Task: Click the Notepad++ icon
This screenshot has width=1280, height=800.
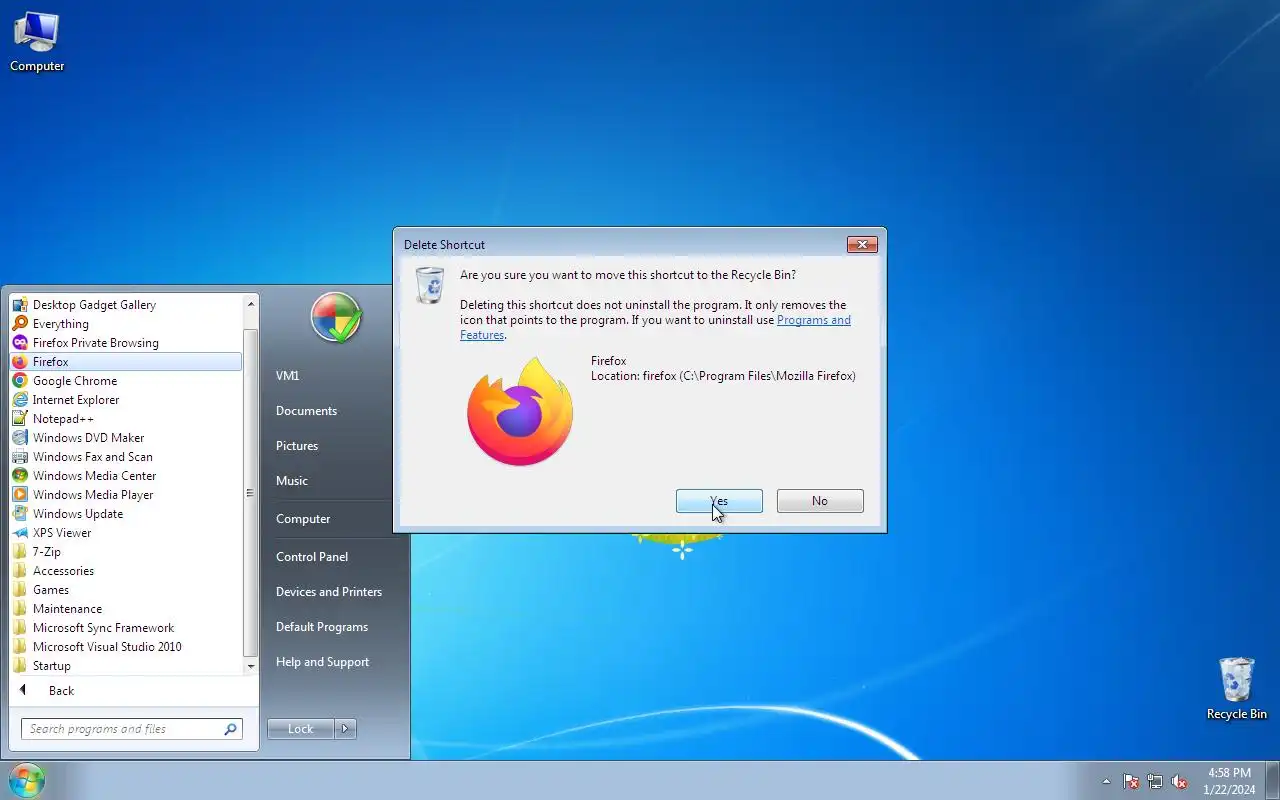Action: (x=19, y=419)
